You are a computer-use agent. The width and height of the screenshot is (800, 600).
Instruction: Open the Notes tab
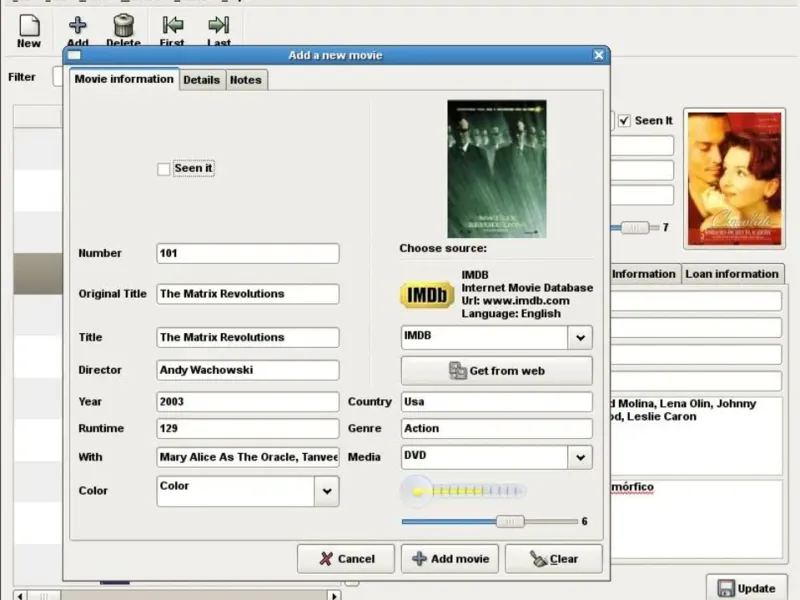point(246,80)
